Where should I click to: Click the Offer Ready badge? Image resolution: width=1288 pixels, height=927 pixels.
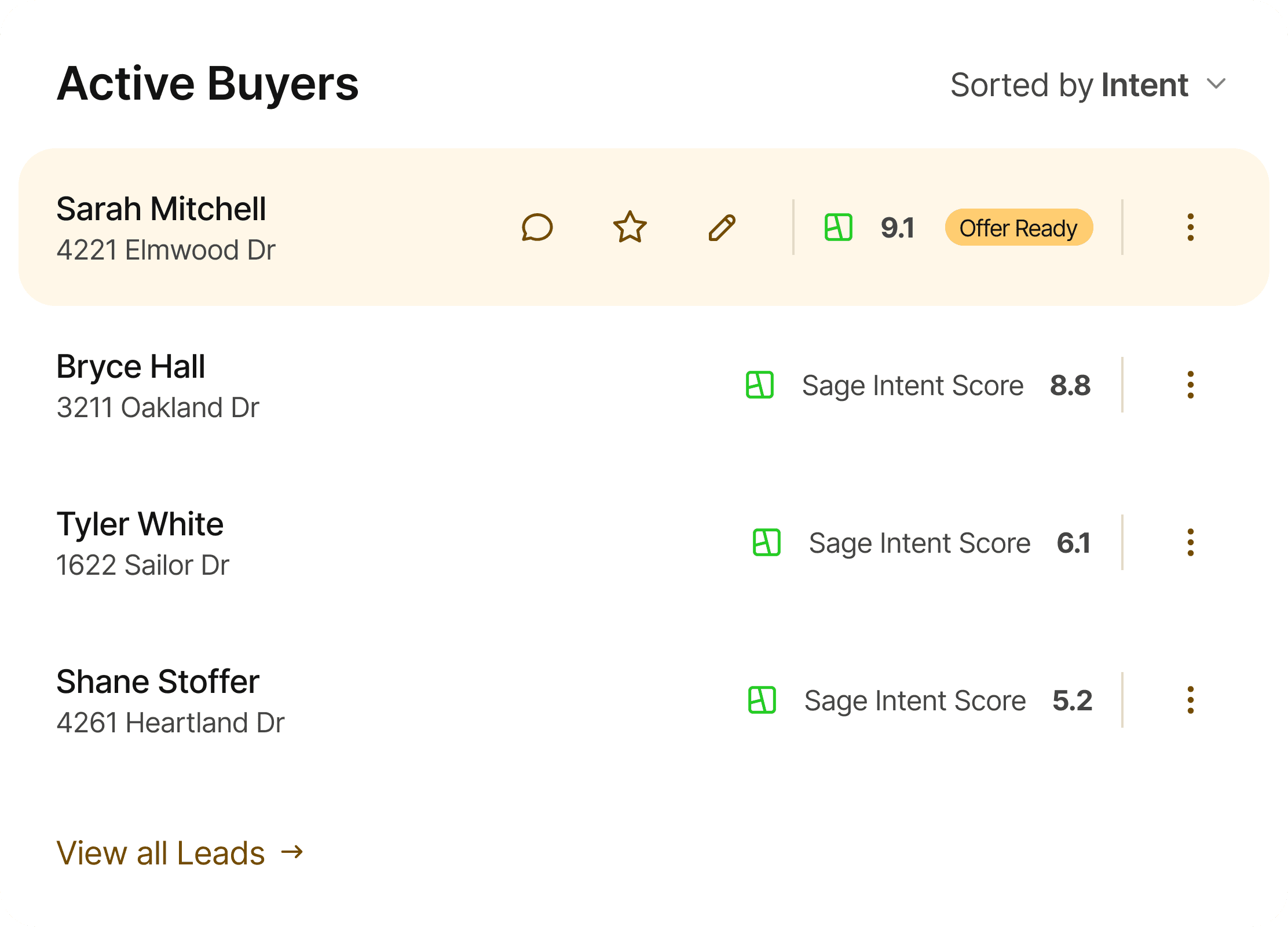(1018, 228)
